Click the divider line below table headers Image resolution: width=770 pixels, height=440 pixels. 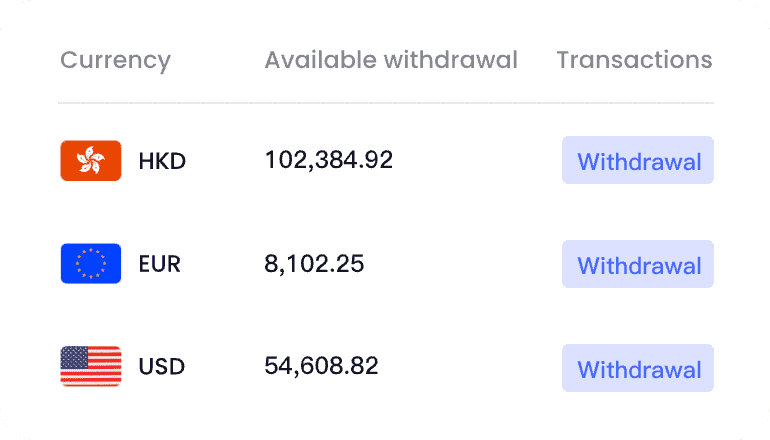click(386, 103)
